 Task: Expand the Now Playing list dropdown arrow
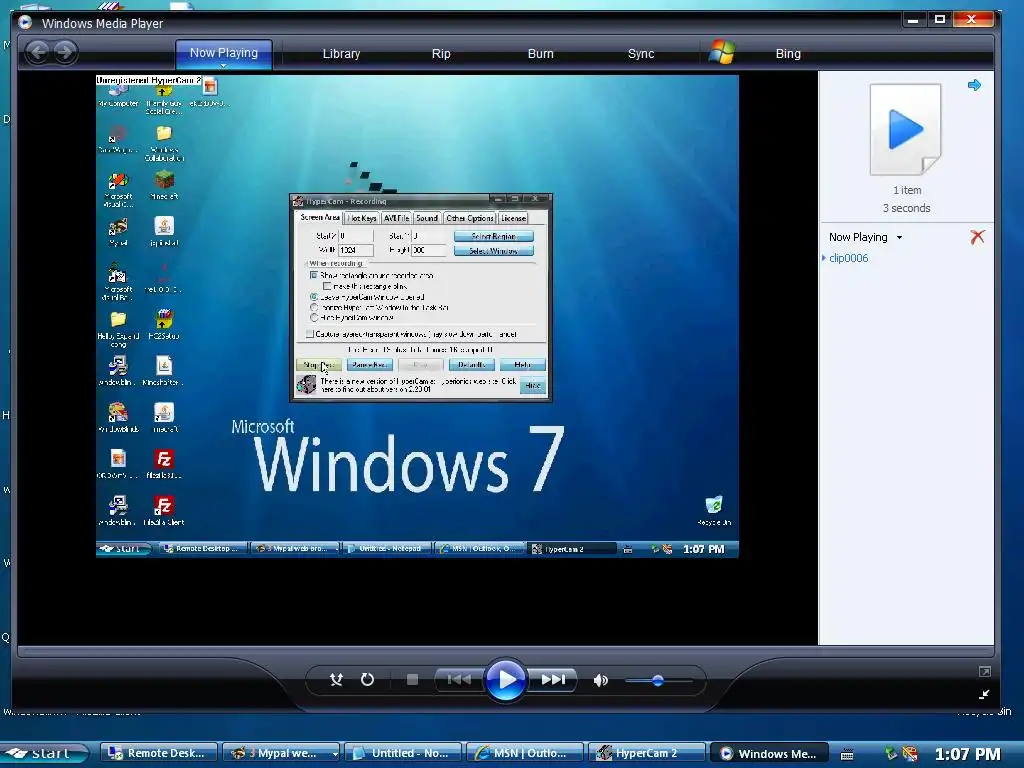[899, 238]
